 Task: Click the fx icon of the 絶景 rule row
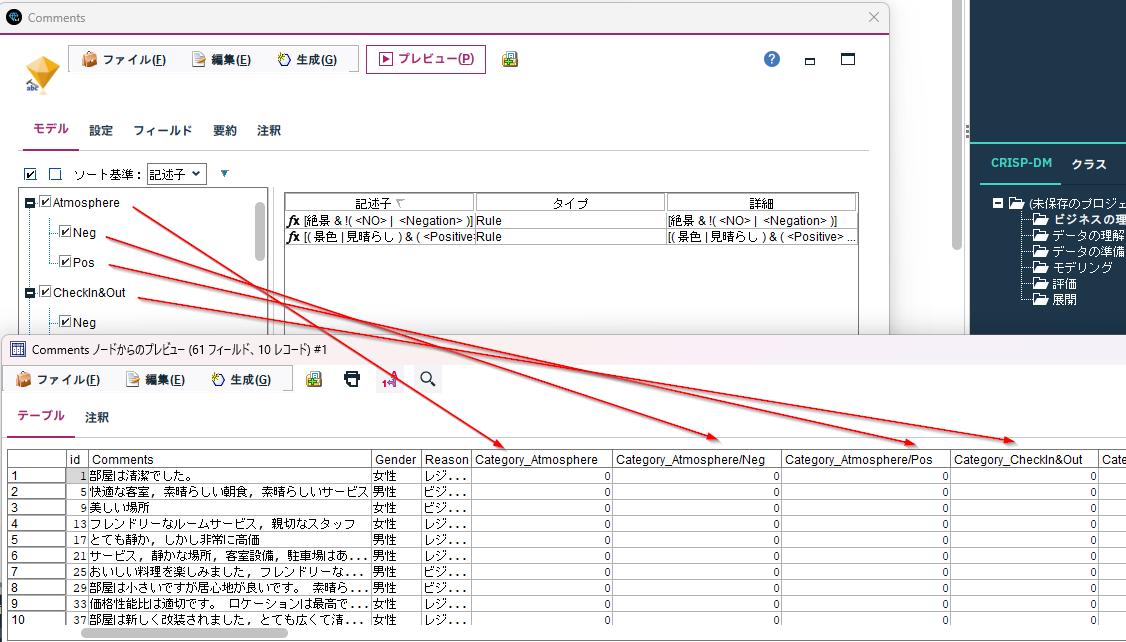(293, 221)
